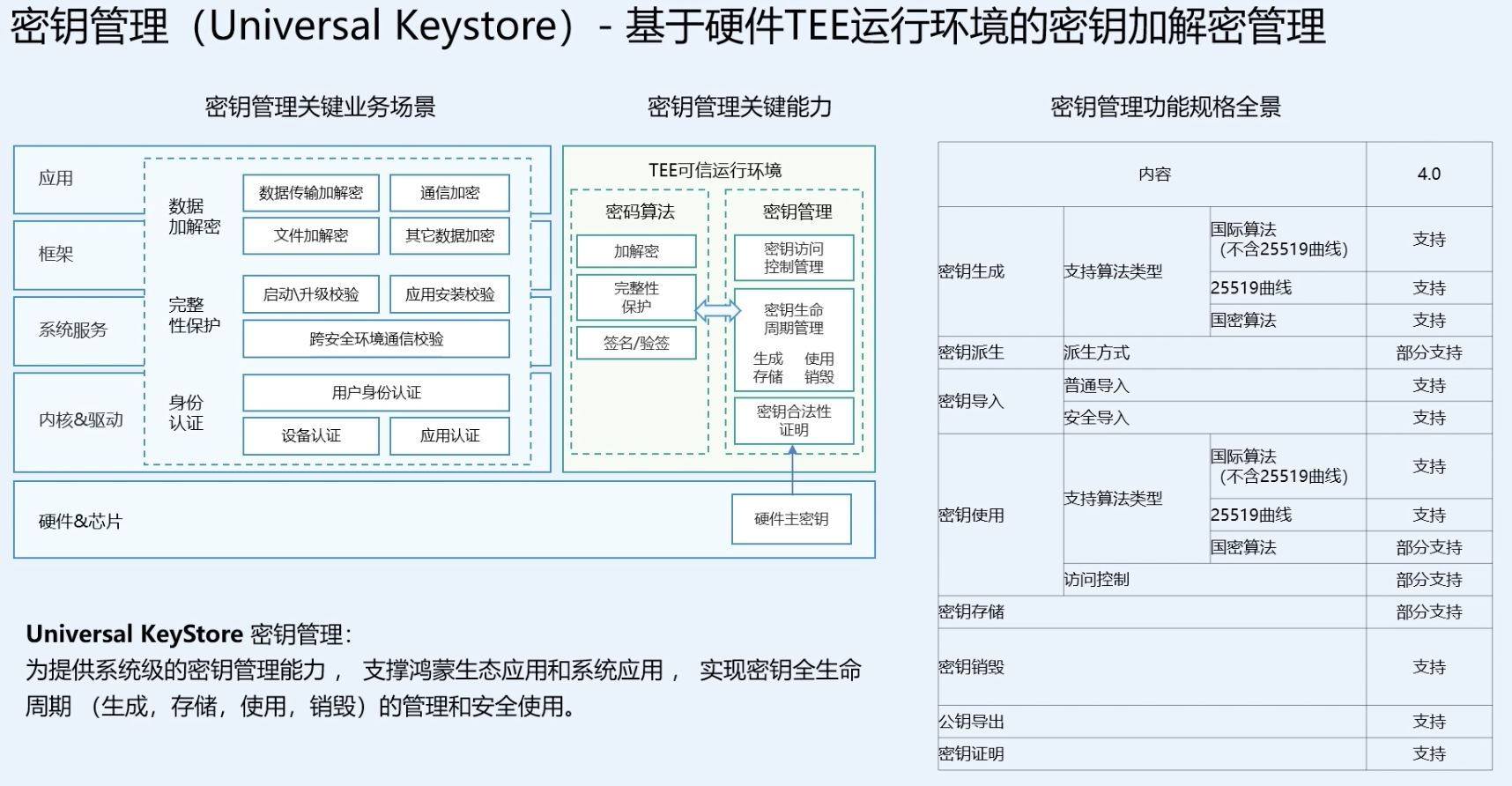The width and height of the screenshot is (1512, 786).
Task: Click the 密钥销毁 row label
Action: [x=971, y=667]
